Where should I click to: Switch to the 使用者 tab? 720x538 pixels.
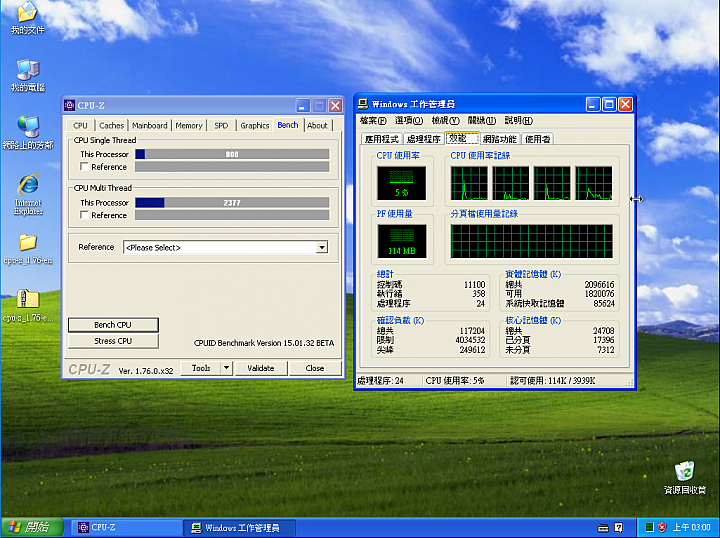click(537, 139)
